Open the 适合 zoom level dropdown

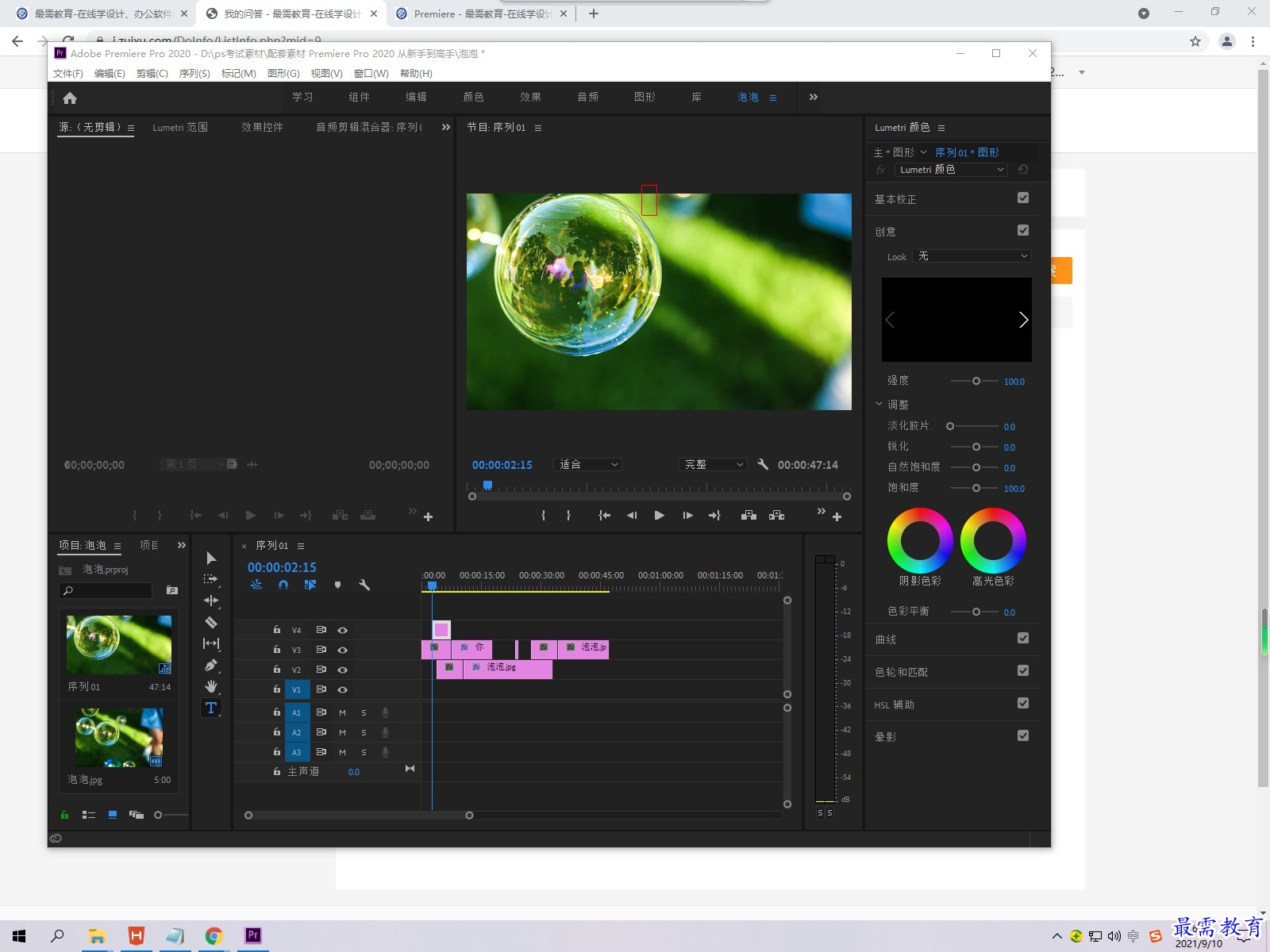(x=587, y=464)
